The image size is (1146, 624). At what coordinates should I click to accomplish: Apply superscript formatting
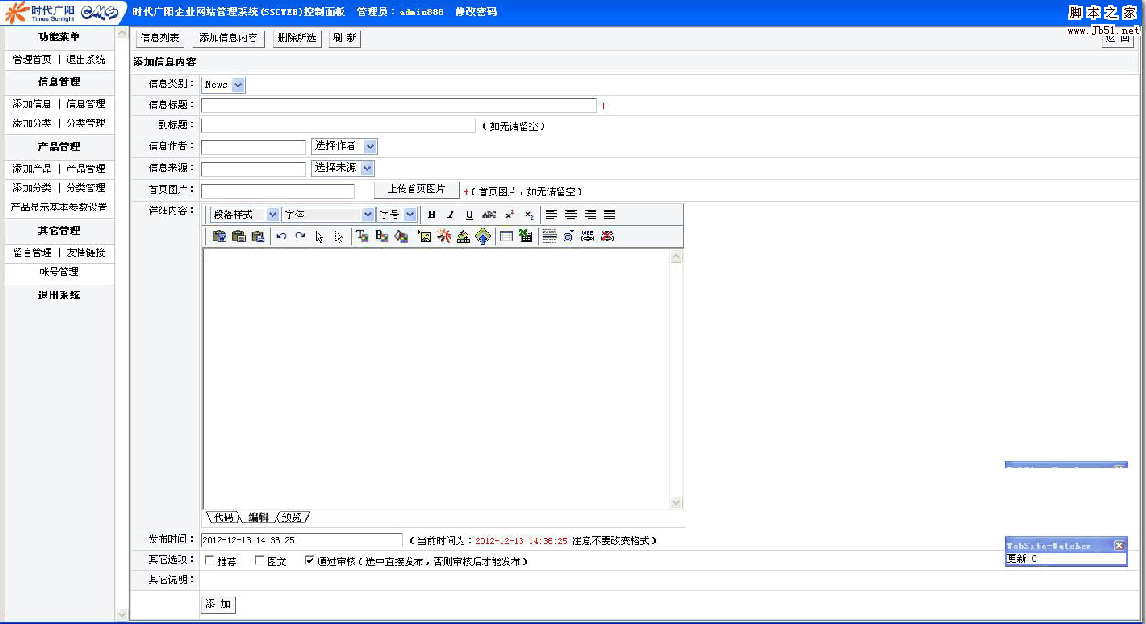[509, 215]
